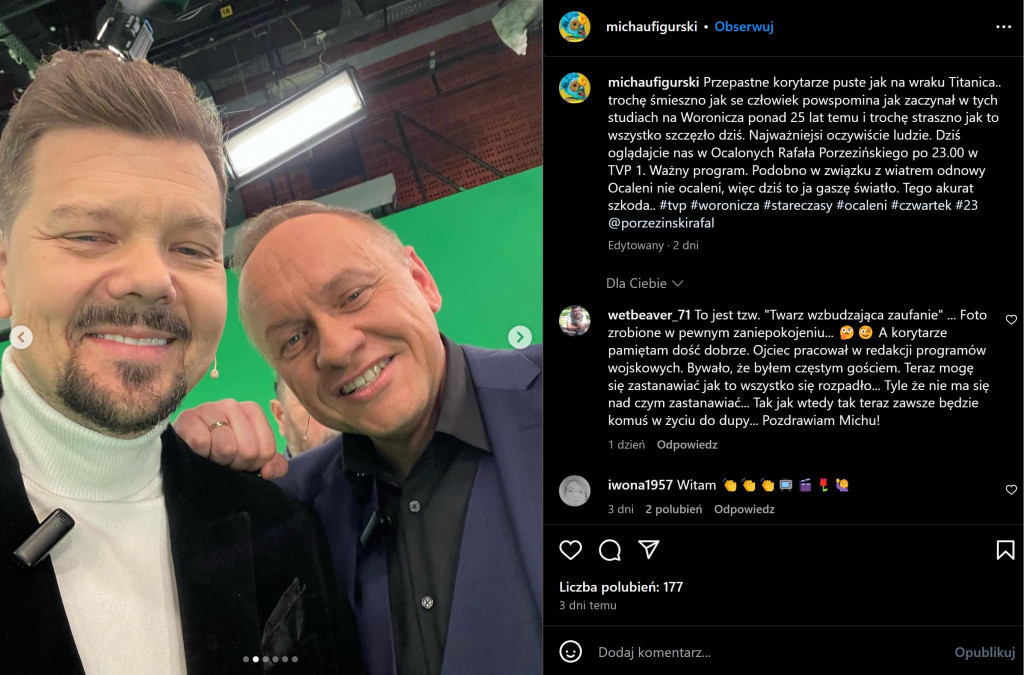
Task: Save post with bookmark icon
Action: [x=1005, y=550]
